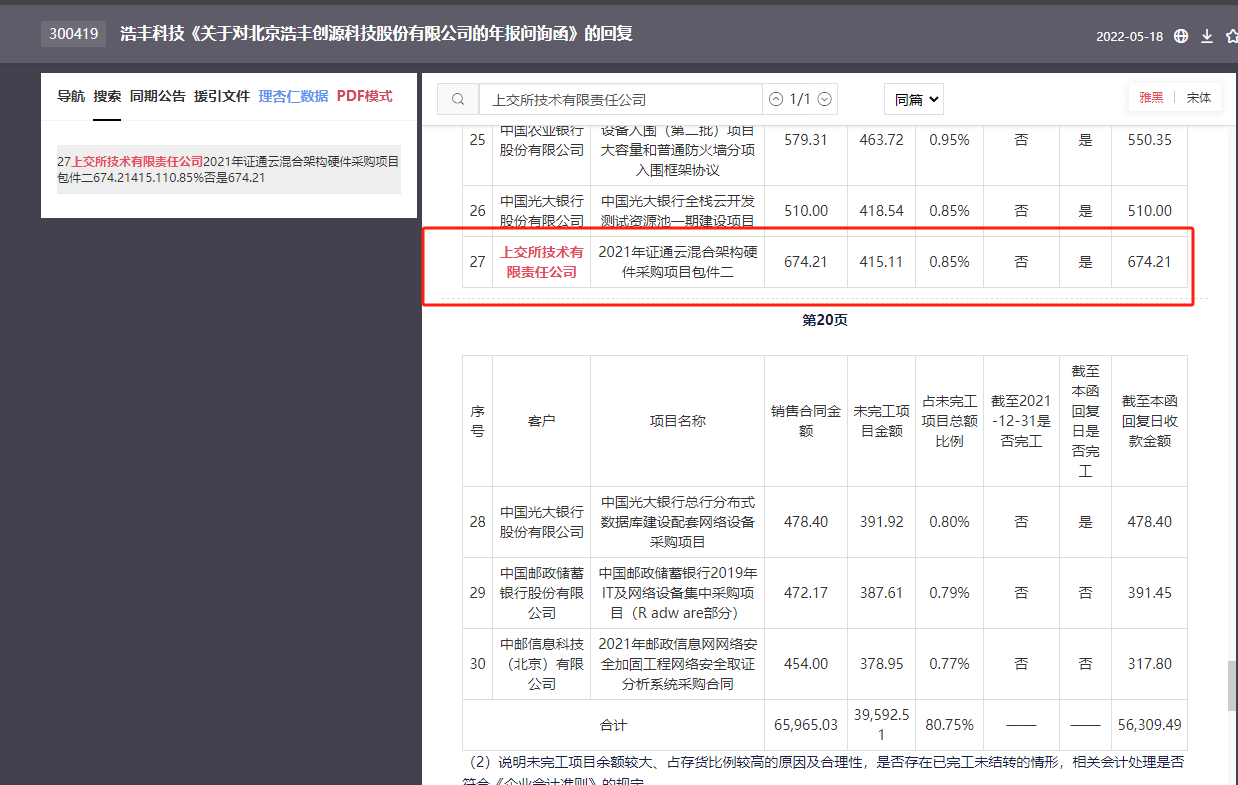Image resolution: width=1238 pixels, height=785 pixels.
Task: Click the vertical scrollbar thumb
Action: click(1232, 685)
